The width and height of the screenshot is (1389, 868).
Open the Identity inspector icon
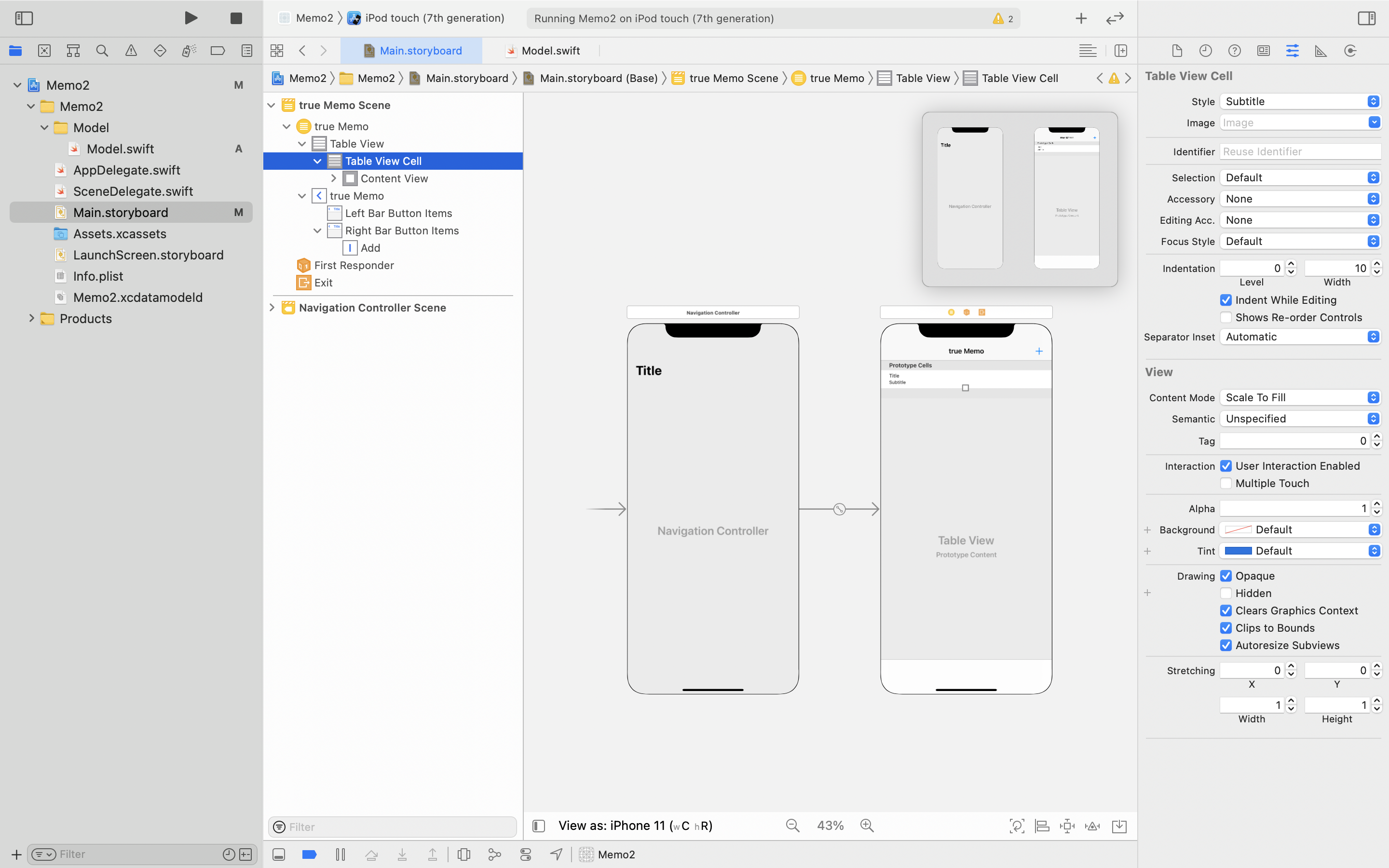point(1263,51)
